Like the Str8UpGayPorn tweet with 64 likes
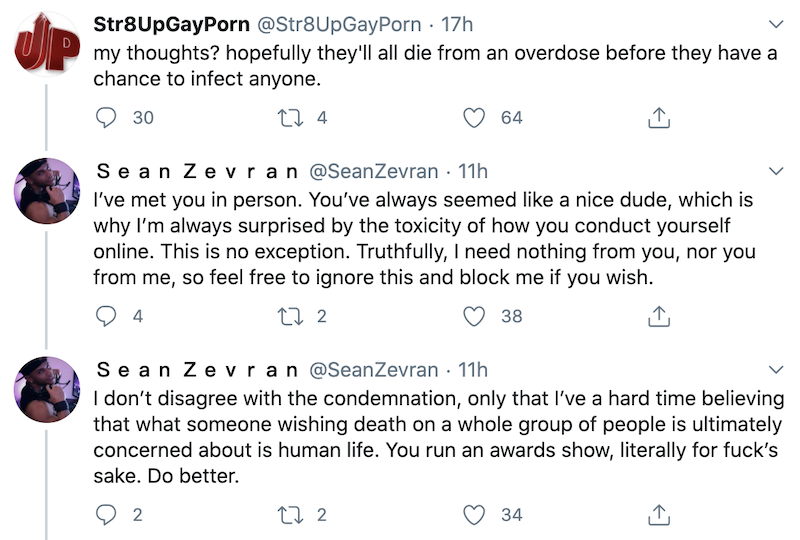Viewport: 800px width, 540px height. pyautogui.click(x=477, y=118)
